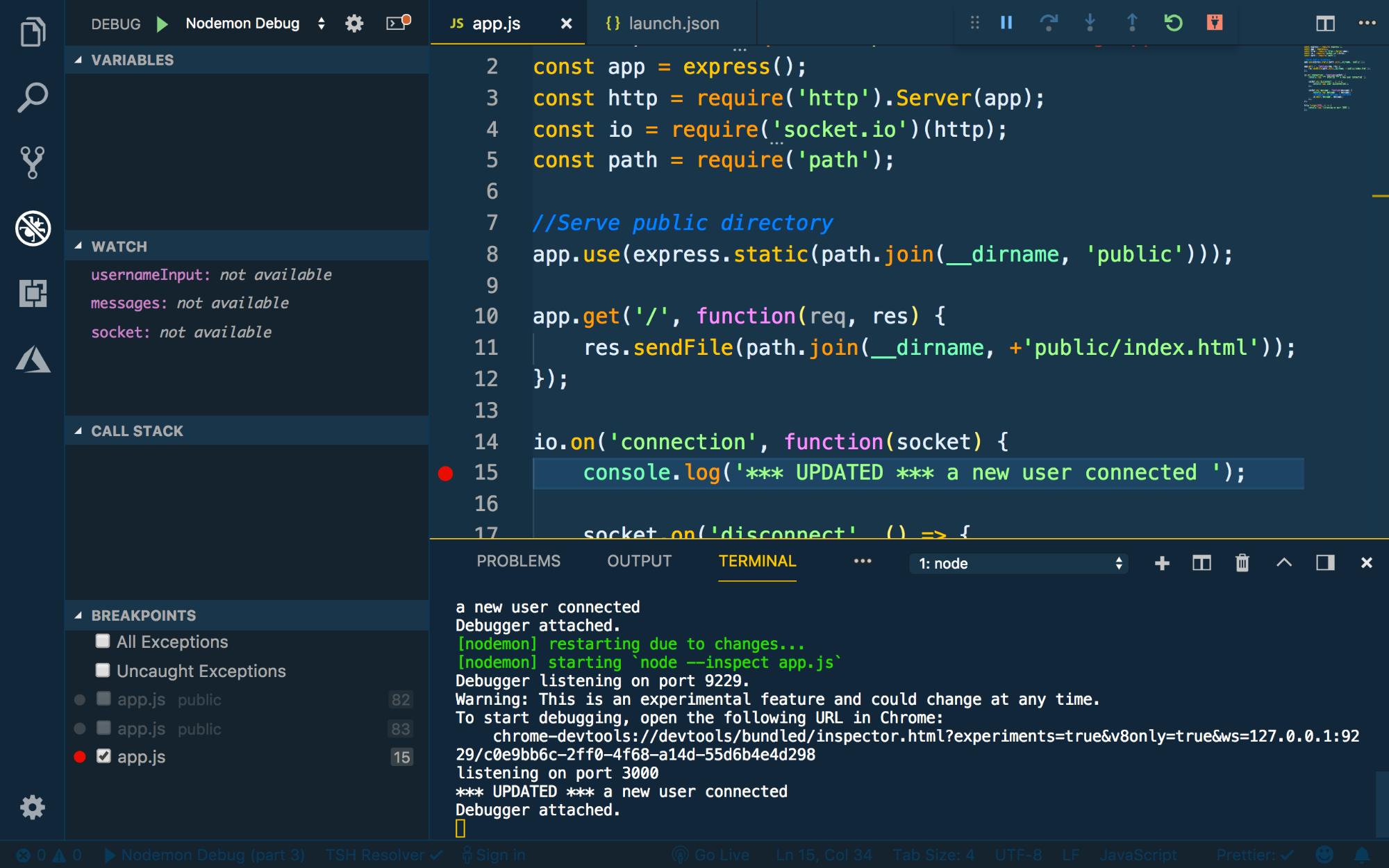Open notifications bell in status bar
Viewport: 1389px width, 868px height.
tap(1362, 854)
